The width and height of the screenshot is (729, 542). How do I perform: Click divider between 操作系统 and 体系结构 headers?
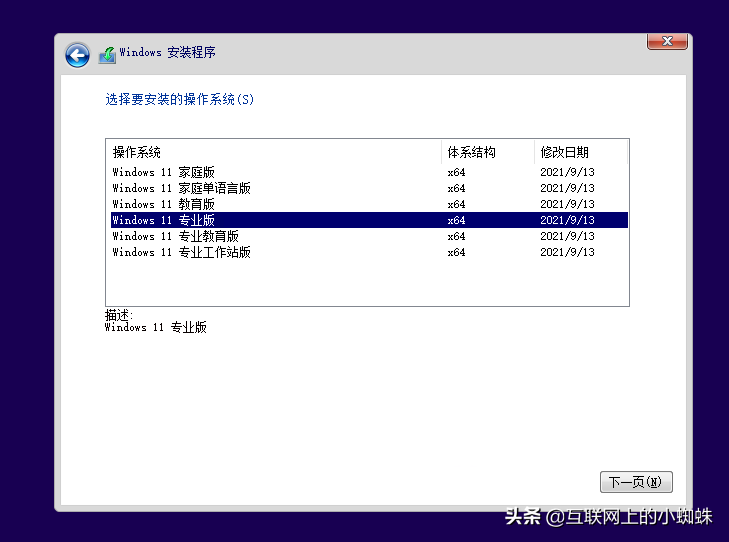pyautogui.click(x=441, y=152)
